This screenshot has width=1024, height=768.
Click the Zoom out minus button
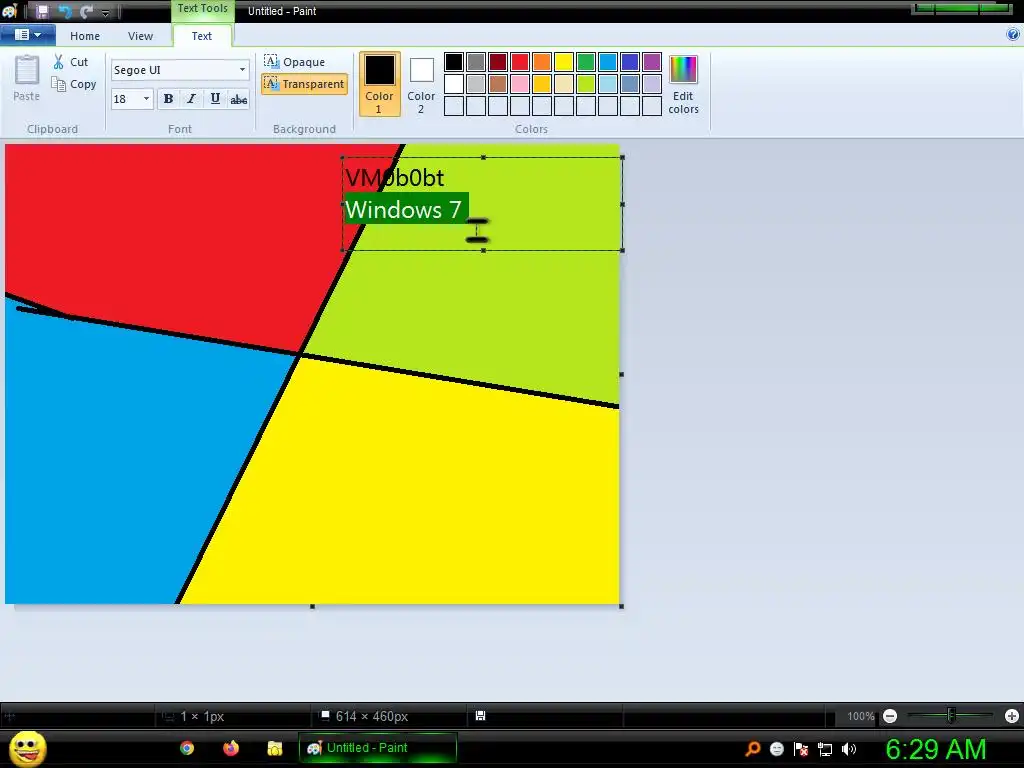(889, 716)
